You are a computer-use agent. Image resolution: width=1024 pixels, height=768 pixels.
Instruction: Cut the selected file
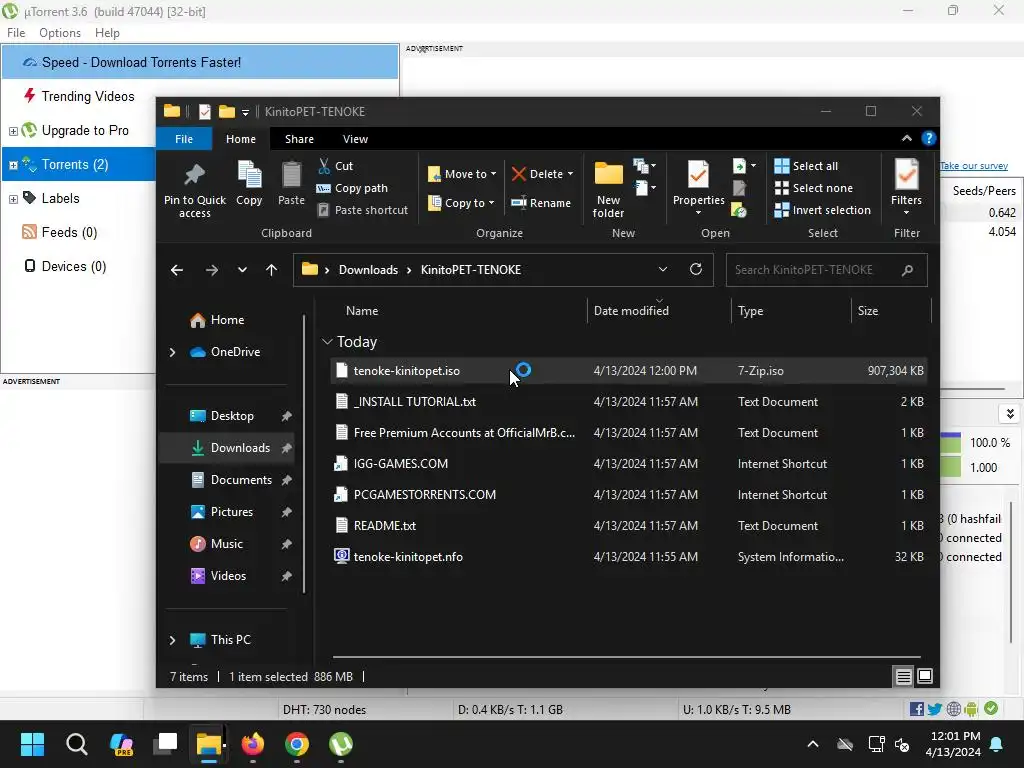(x=336, y=166)
